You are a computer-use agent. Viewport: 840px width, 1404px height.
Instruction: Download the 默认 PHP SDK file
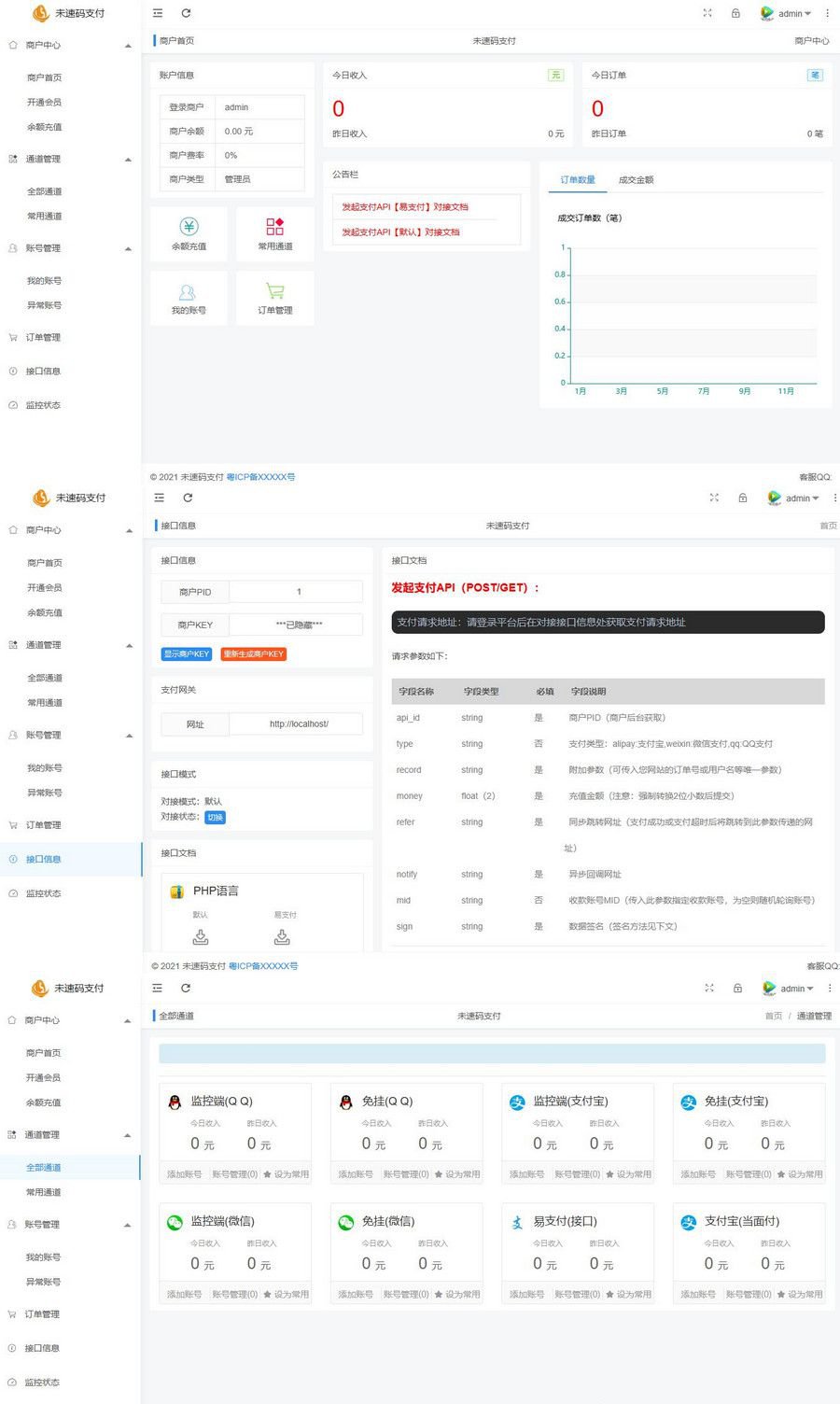point(201,936)
